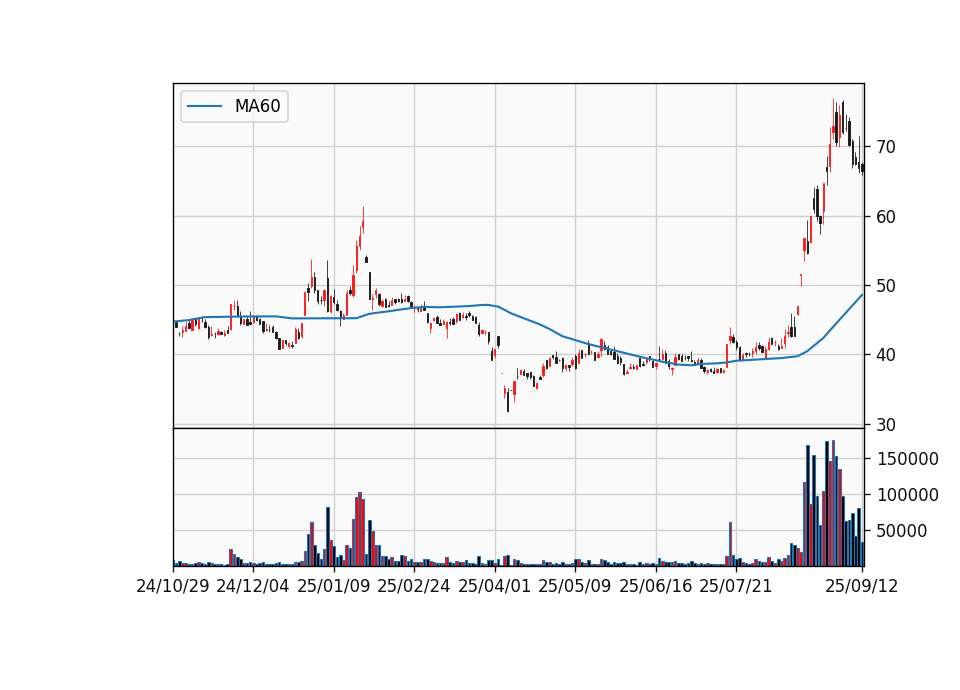Select the 24/10/29 date label
This screenshot has height=690, width=960.
click(x=173, y=586)
